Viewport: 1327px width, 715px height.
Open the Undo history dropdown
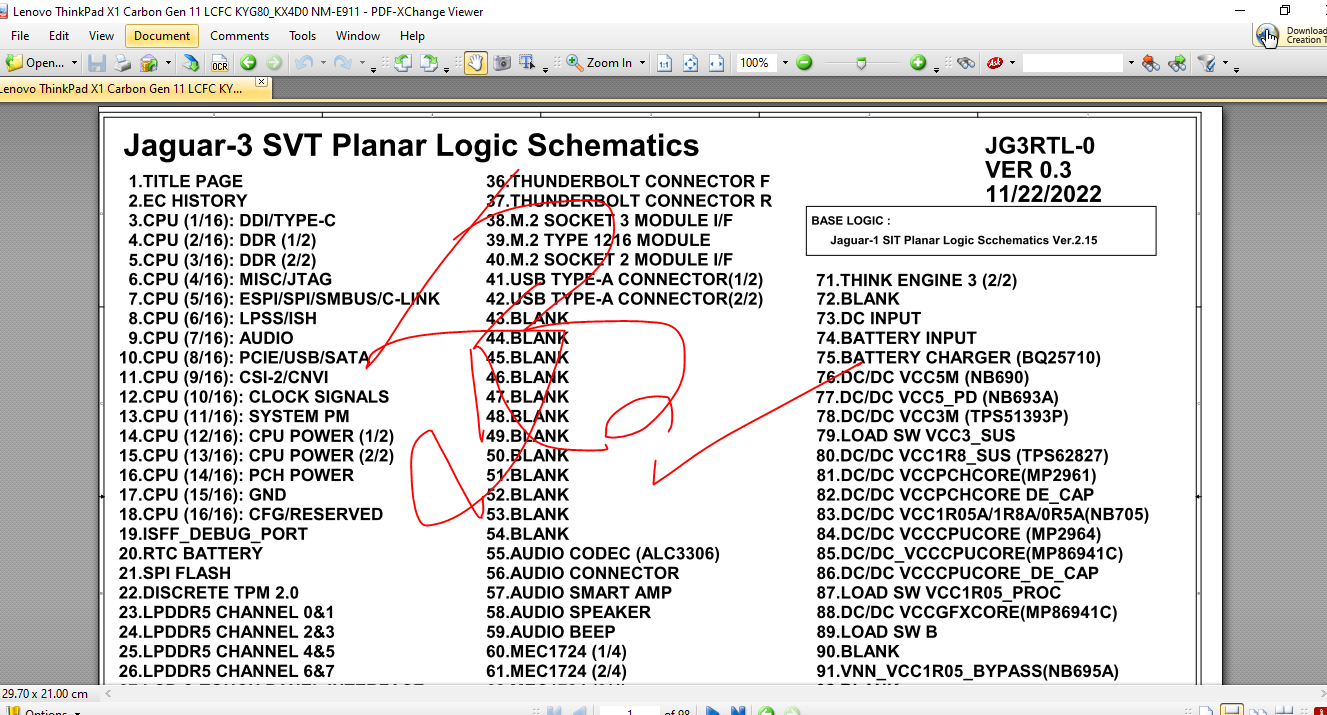[x=323, y=63]
